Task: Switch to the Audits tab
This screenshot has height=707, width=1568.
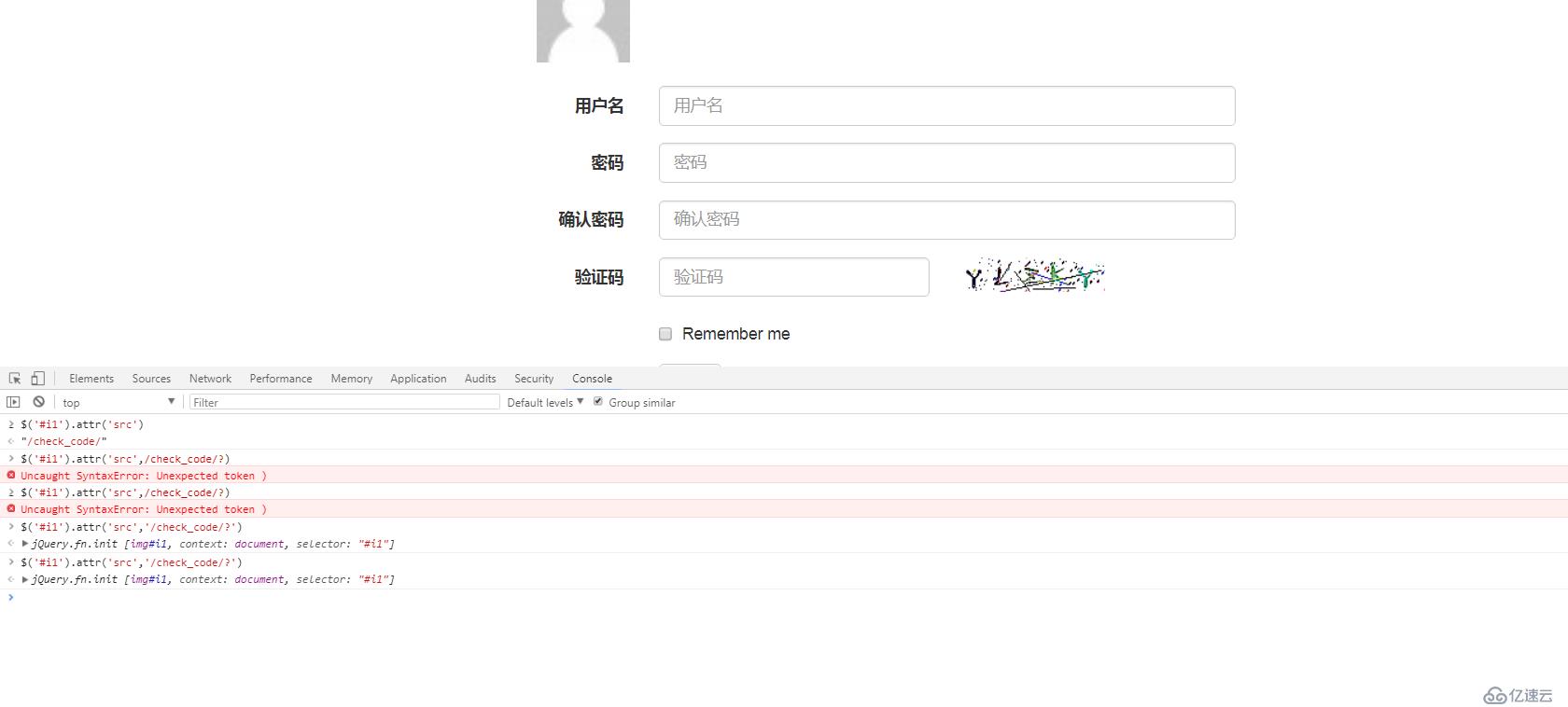Action: point(480,379)
